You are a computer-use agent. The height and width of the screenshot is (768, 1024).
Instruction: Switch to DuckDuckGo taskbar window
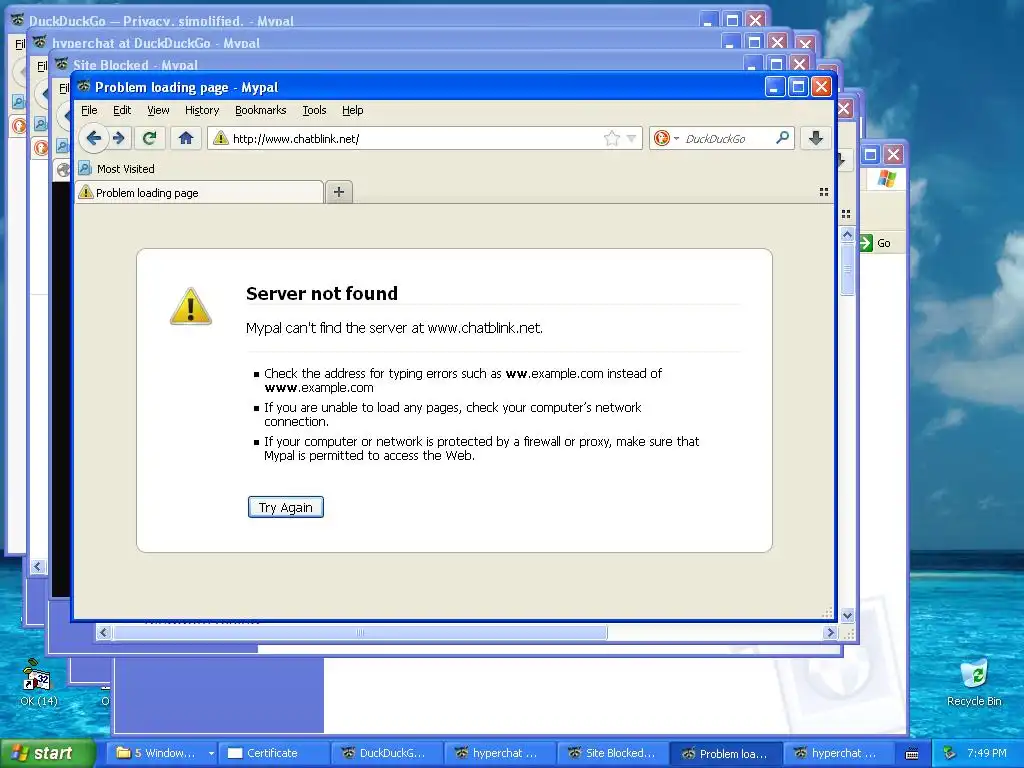pos(387,753)
